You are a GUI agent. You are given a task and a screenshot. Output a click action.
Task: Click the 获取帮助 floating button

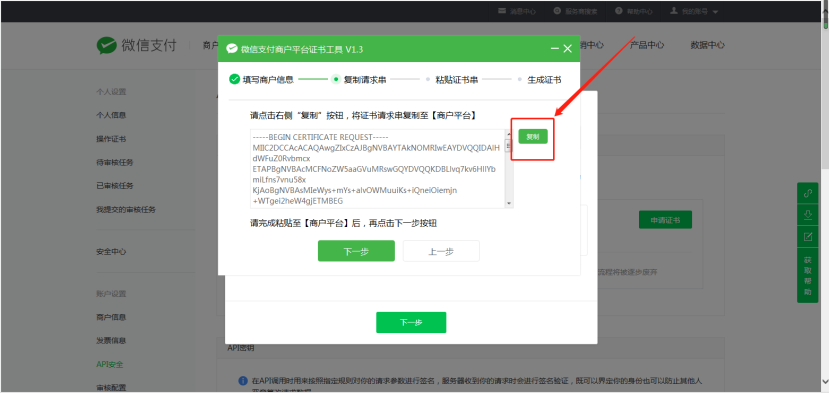(x=808, y=275)
